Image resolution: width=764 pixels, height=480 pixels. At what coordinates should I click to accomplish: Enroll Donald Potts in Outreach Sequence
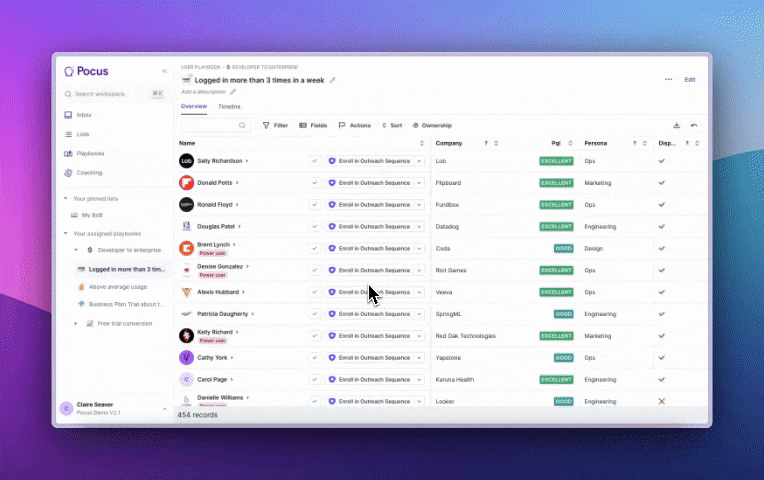[370, 183]
